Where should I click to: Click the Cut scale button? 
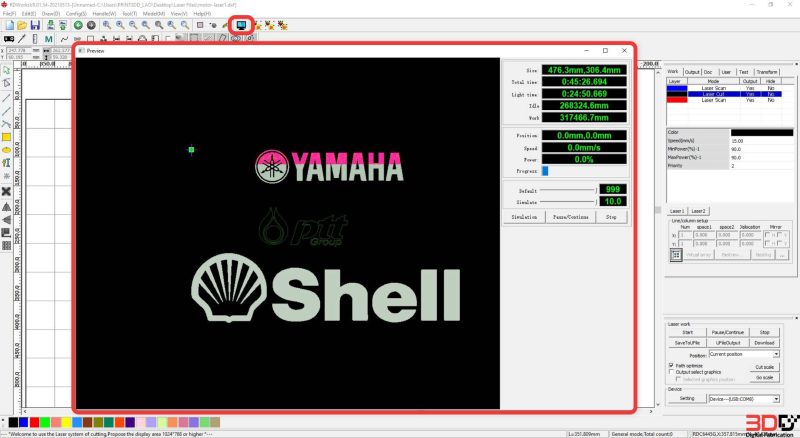pos(764,367)
